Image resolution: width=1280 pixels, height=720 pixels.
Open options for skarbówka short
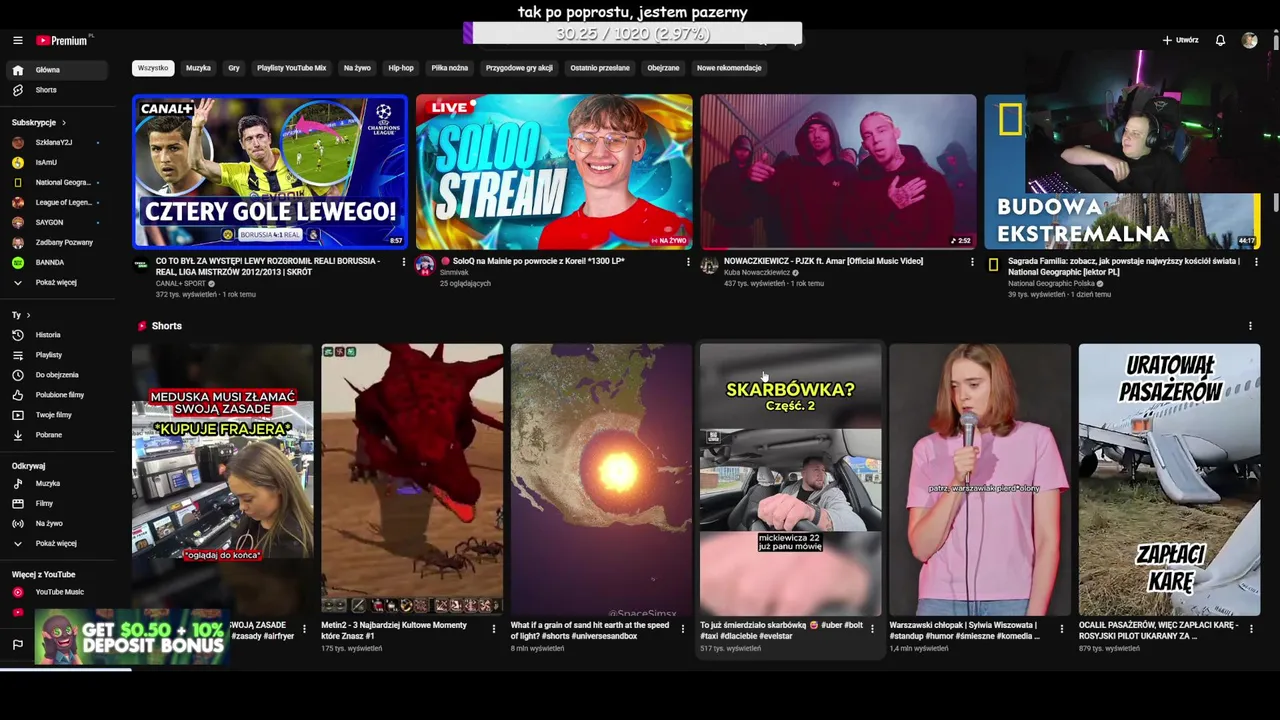coord(872,629)
